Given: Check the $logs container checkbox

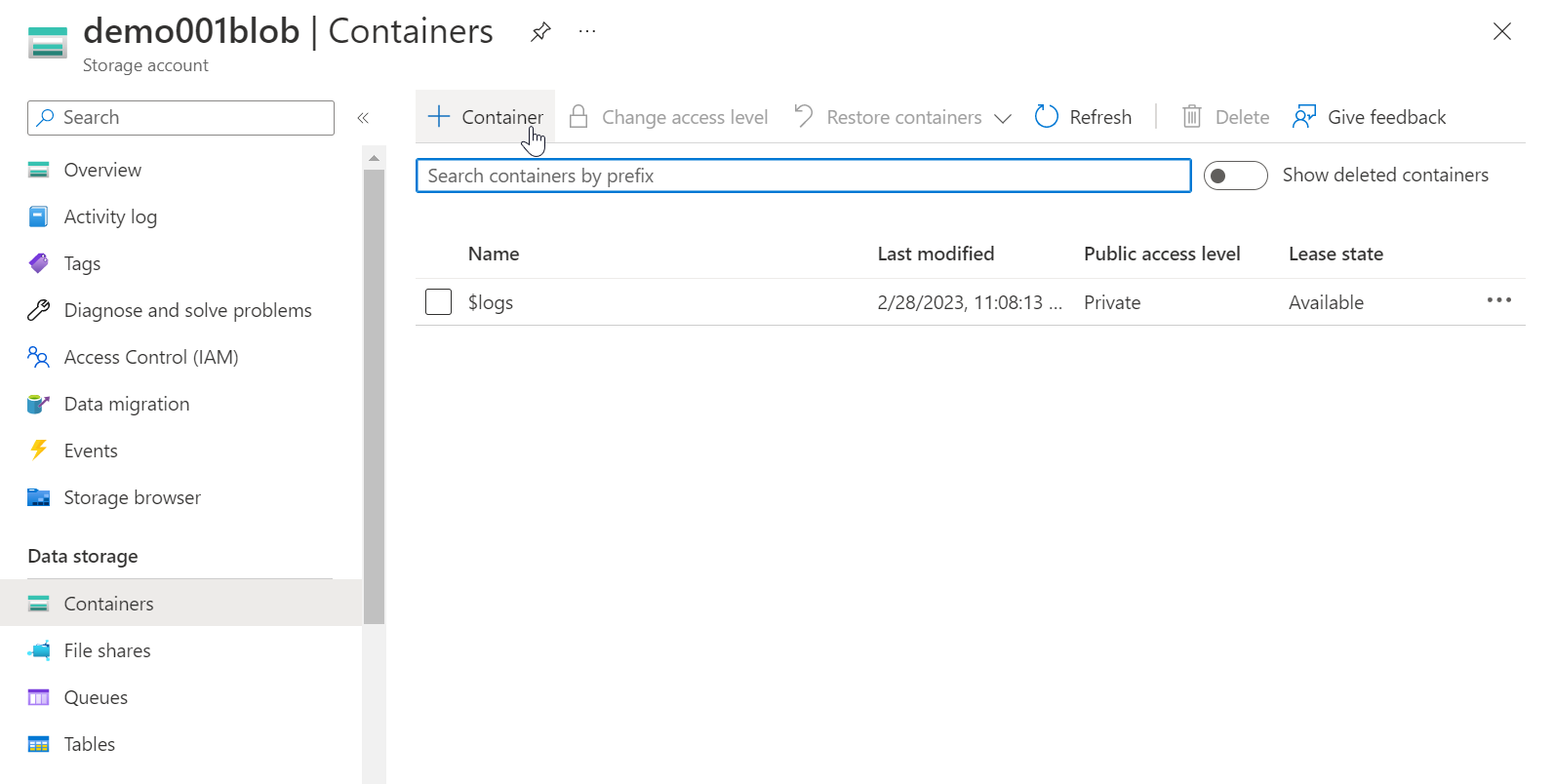Looking at the screenshot, I should pos(439,302).
